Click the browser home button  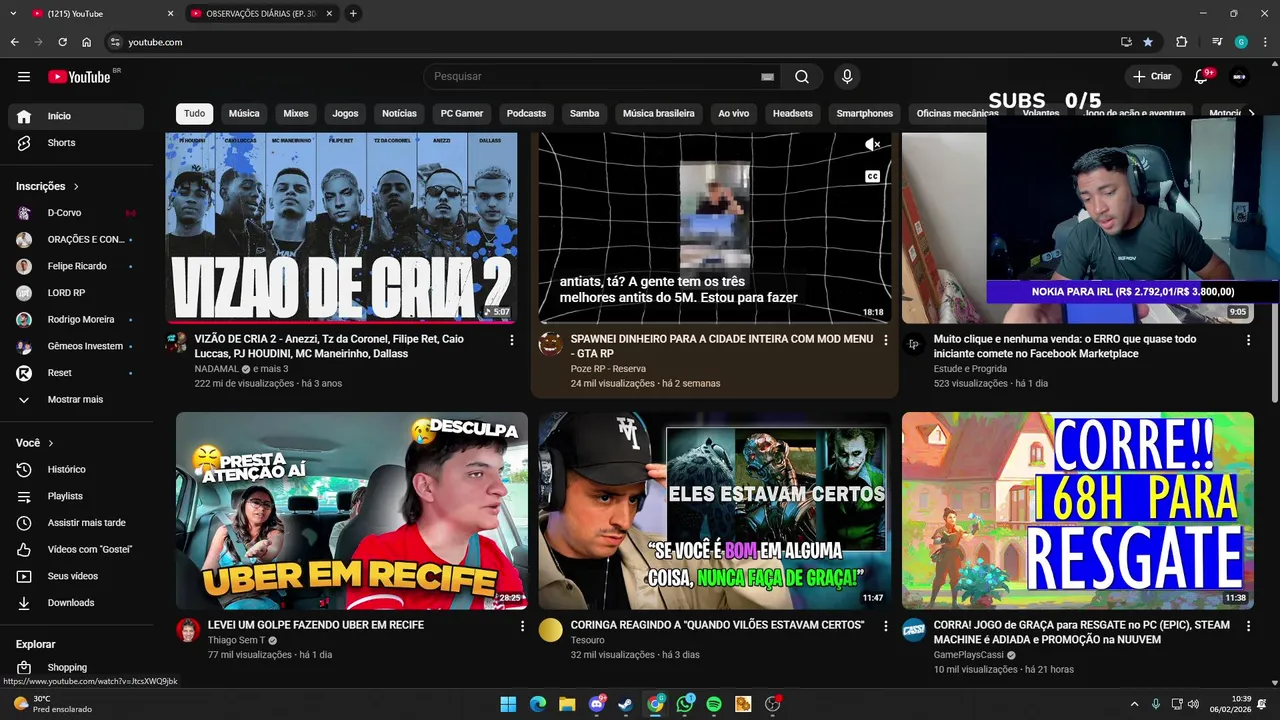(x=87, y=42)
